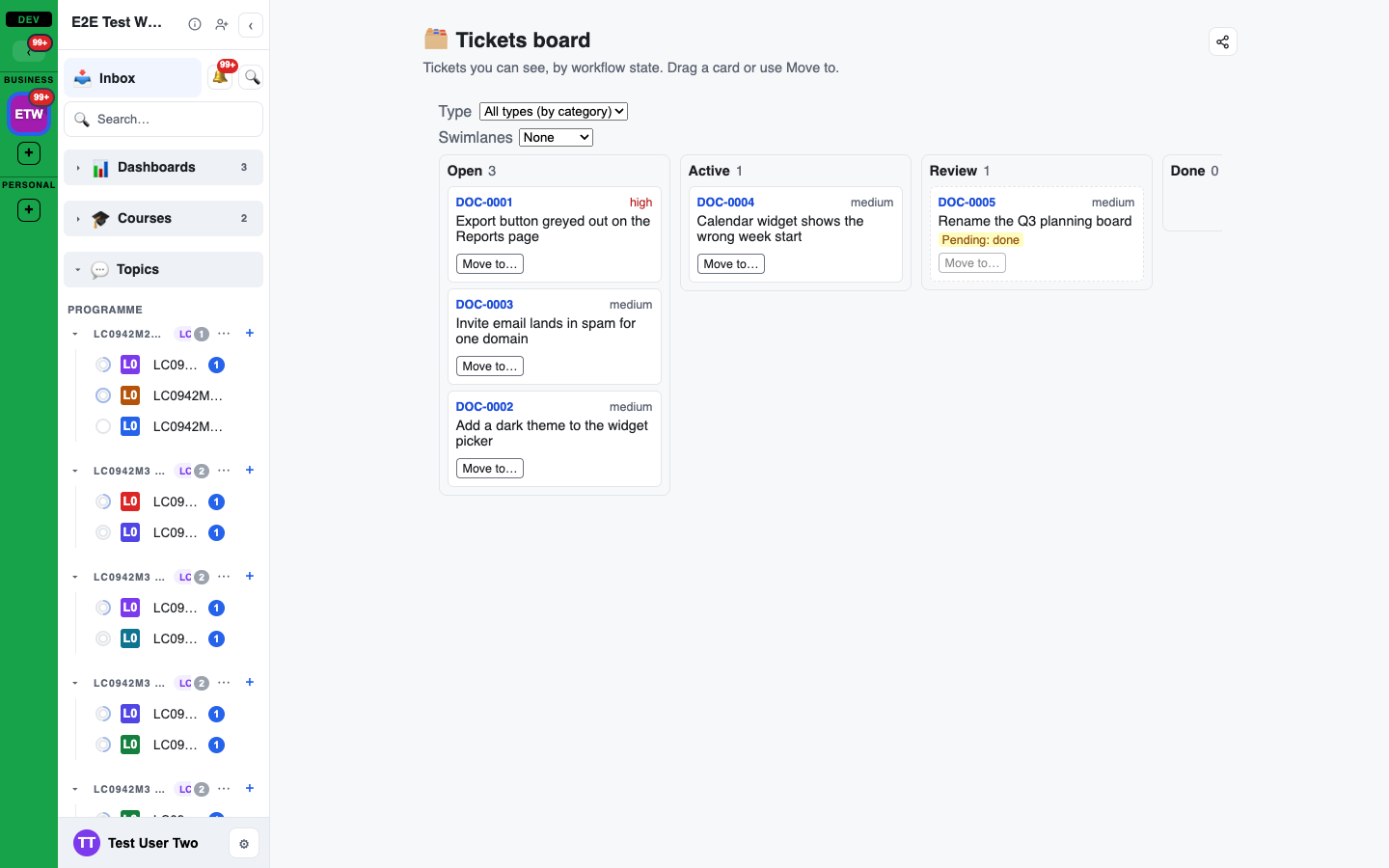
Task: Select the ETW workspace icon
Action: pyautogui.click(x=29, y=114)
